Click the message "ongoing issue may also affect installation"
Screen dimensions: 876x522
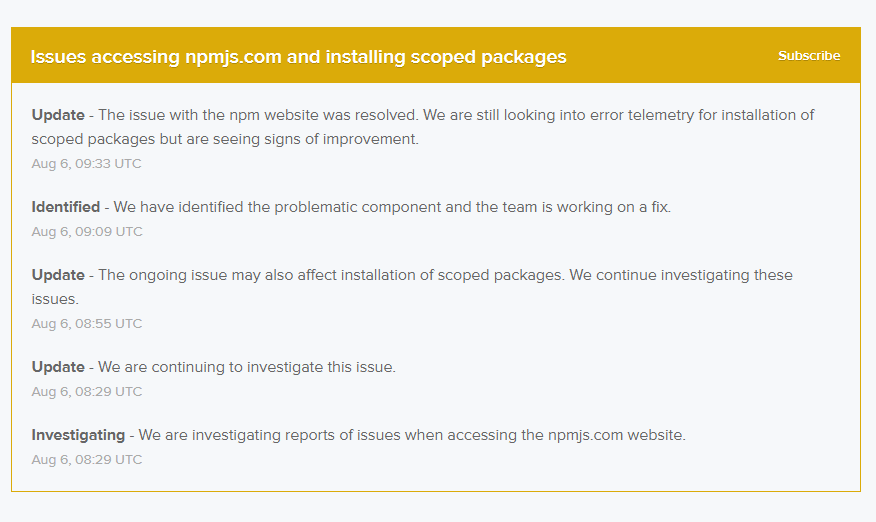point(275,276)
